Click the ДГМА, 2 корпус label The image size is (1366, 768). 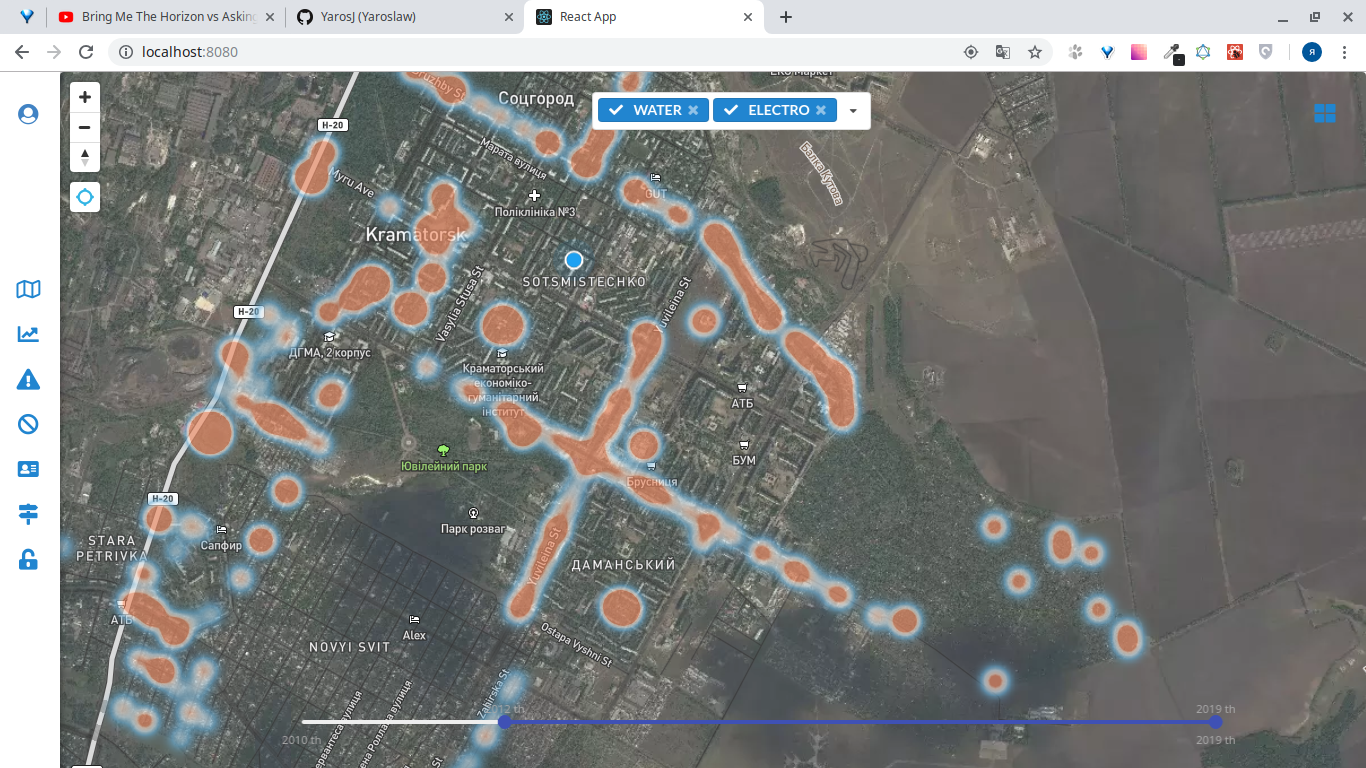click(329, 352)
